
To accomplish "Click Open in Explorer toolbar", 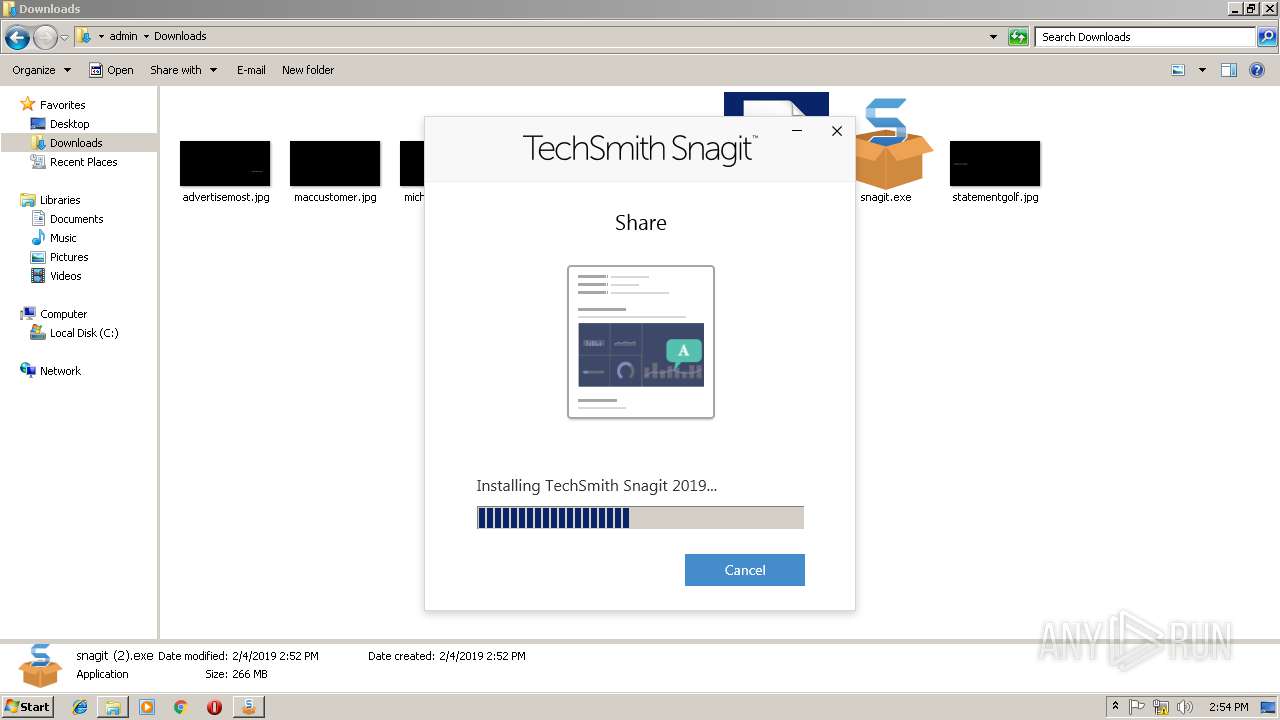I will [x=111, y=70].
